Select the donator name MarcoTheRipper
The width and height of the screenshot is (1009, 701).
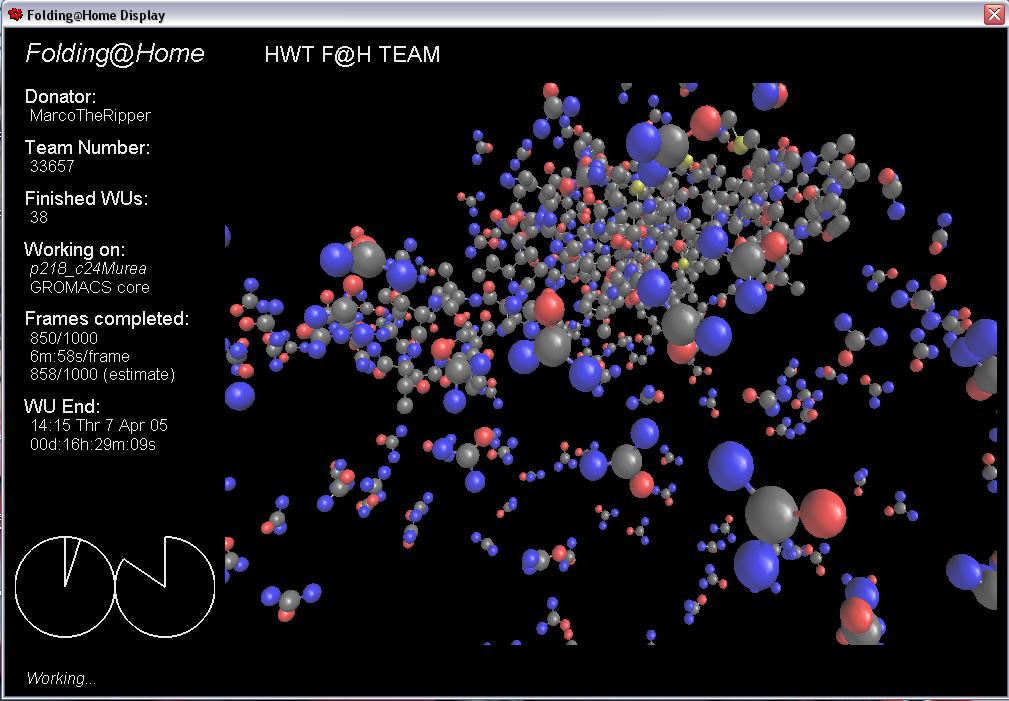pyautogui.click(x=91, y=116)
